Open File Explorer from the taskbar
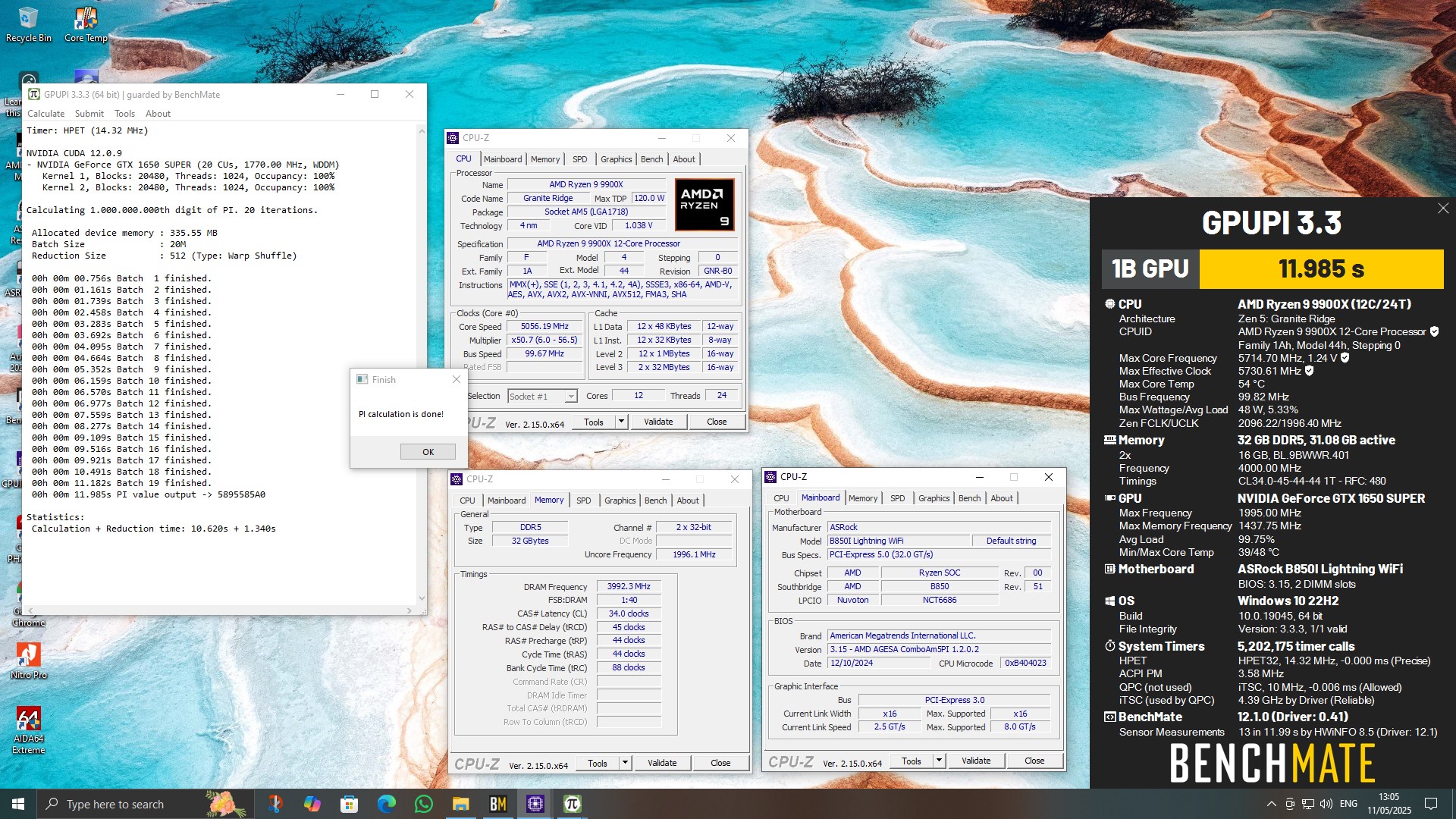This screenshot has height=819, width=1456. [x=460, y=804]
